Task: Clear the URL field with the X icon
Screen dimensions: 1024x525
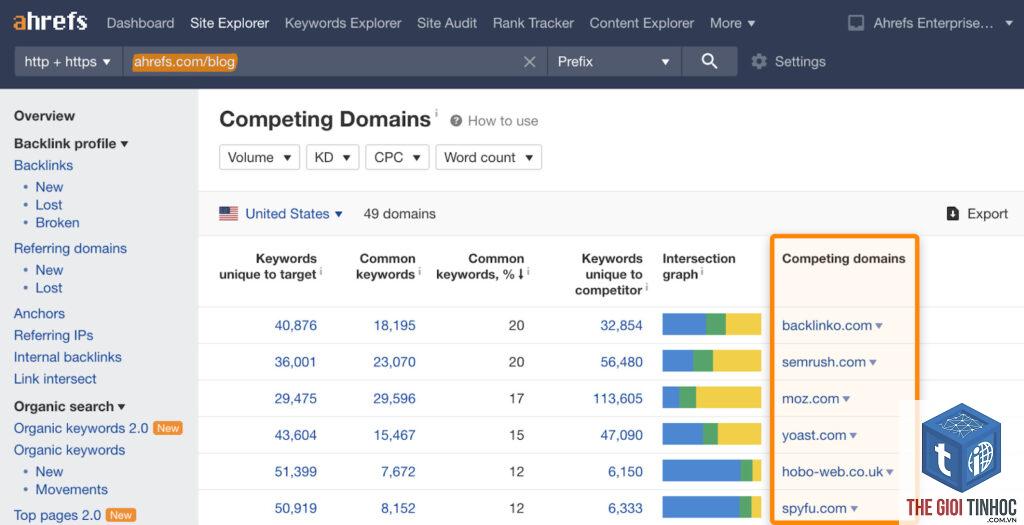Action: pos(530,61)
